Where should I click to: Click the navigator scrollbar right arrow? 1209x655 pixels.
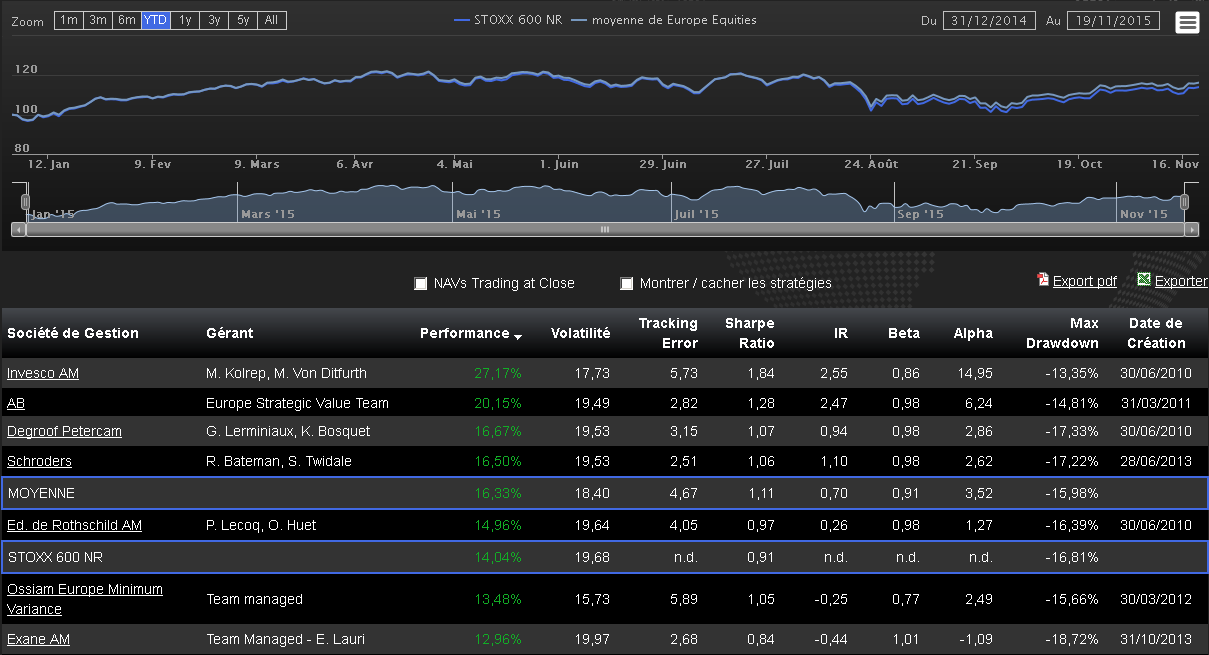pyautogui.click(x=1191, y=229)
